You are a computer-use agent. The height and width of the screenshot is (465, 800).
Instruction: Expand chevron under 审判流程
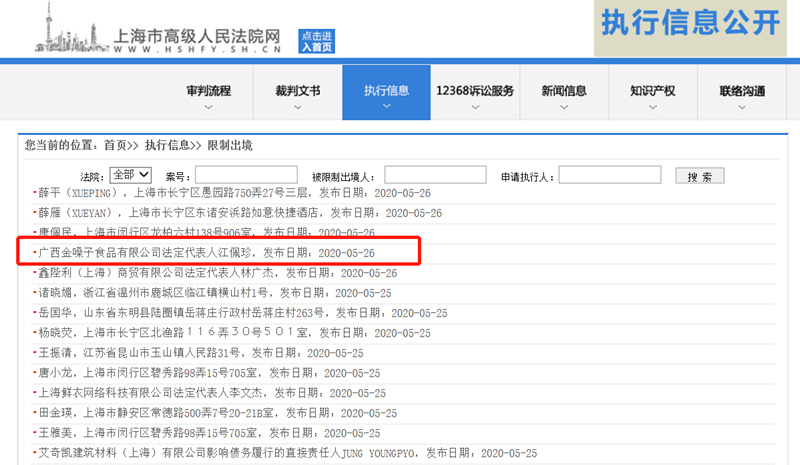click(208, 107)
